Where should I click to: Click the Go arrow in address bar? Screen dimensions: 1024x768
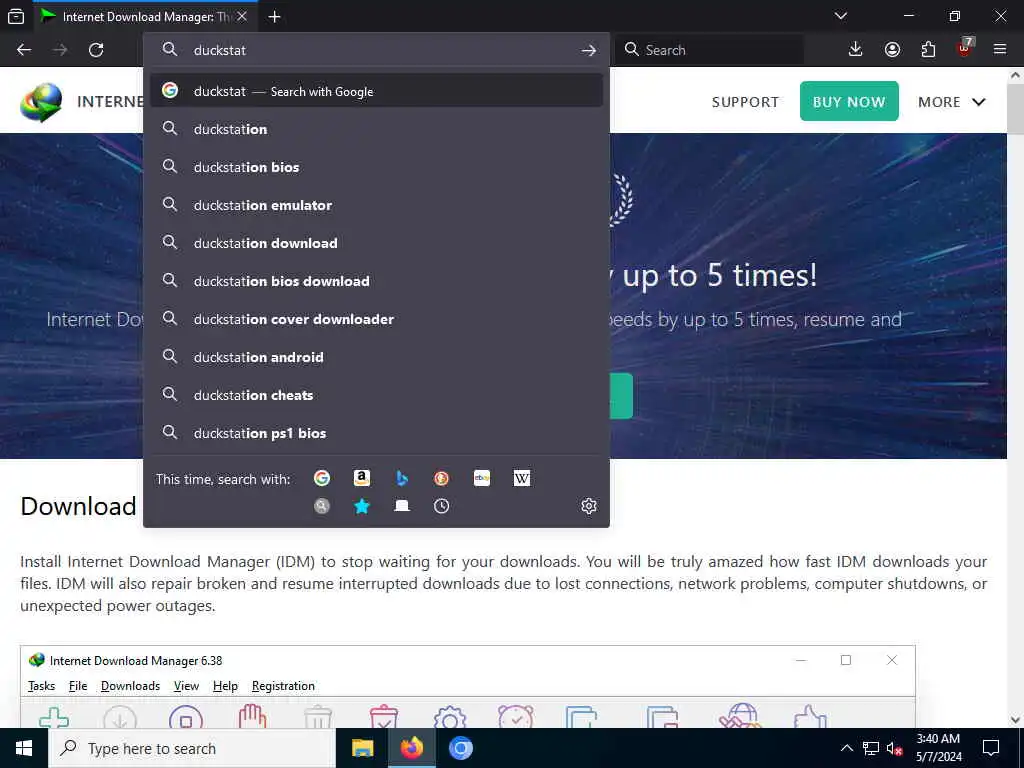(x=588, y=50)
